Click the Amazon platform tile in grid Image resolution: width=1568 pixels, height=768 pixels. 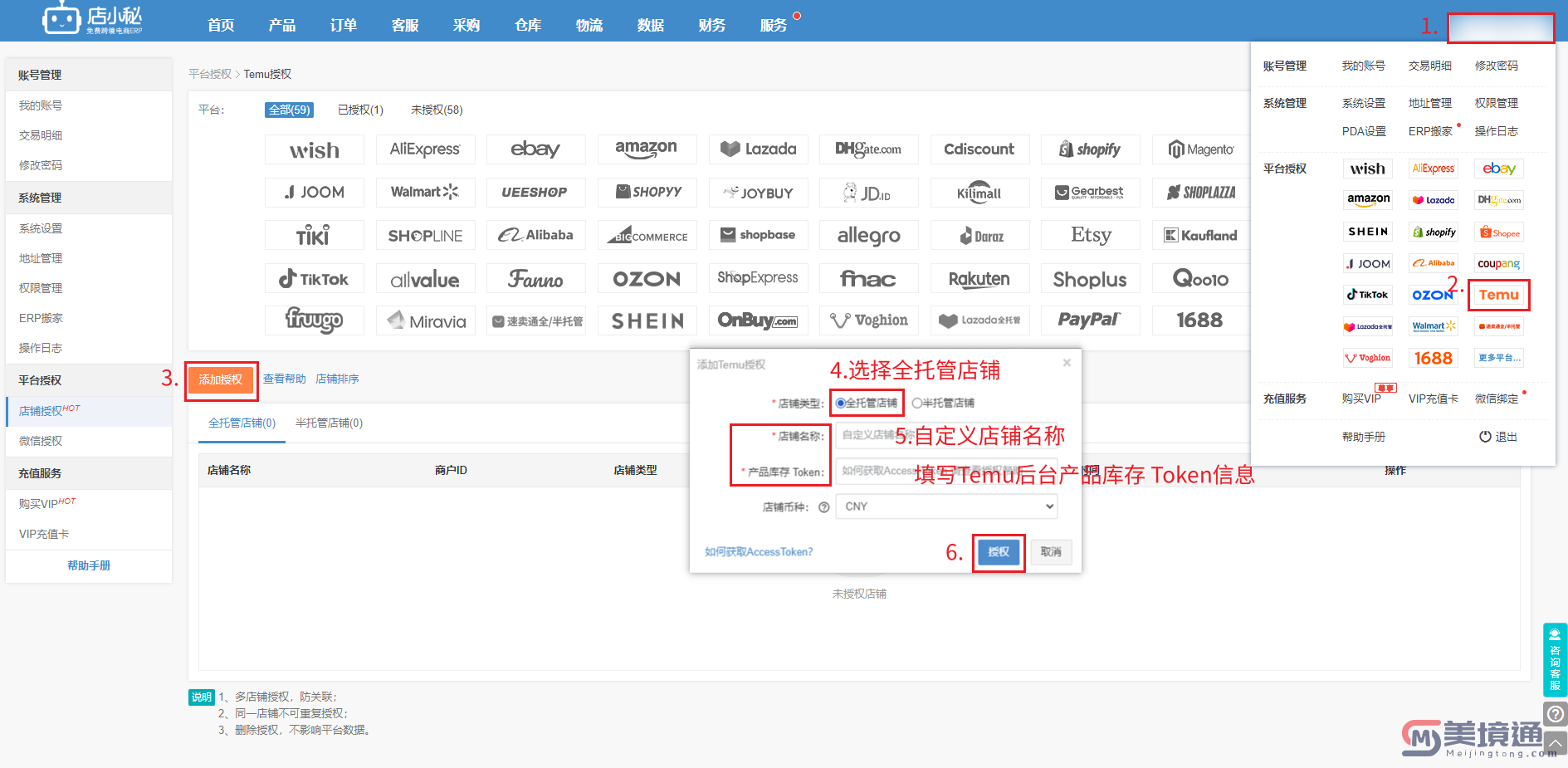point(647,149)
